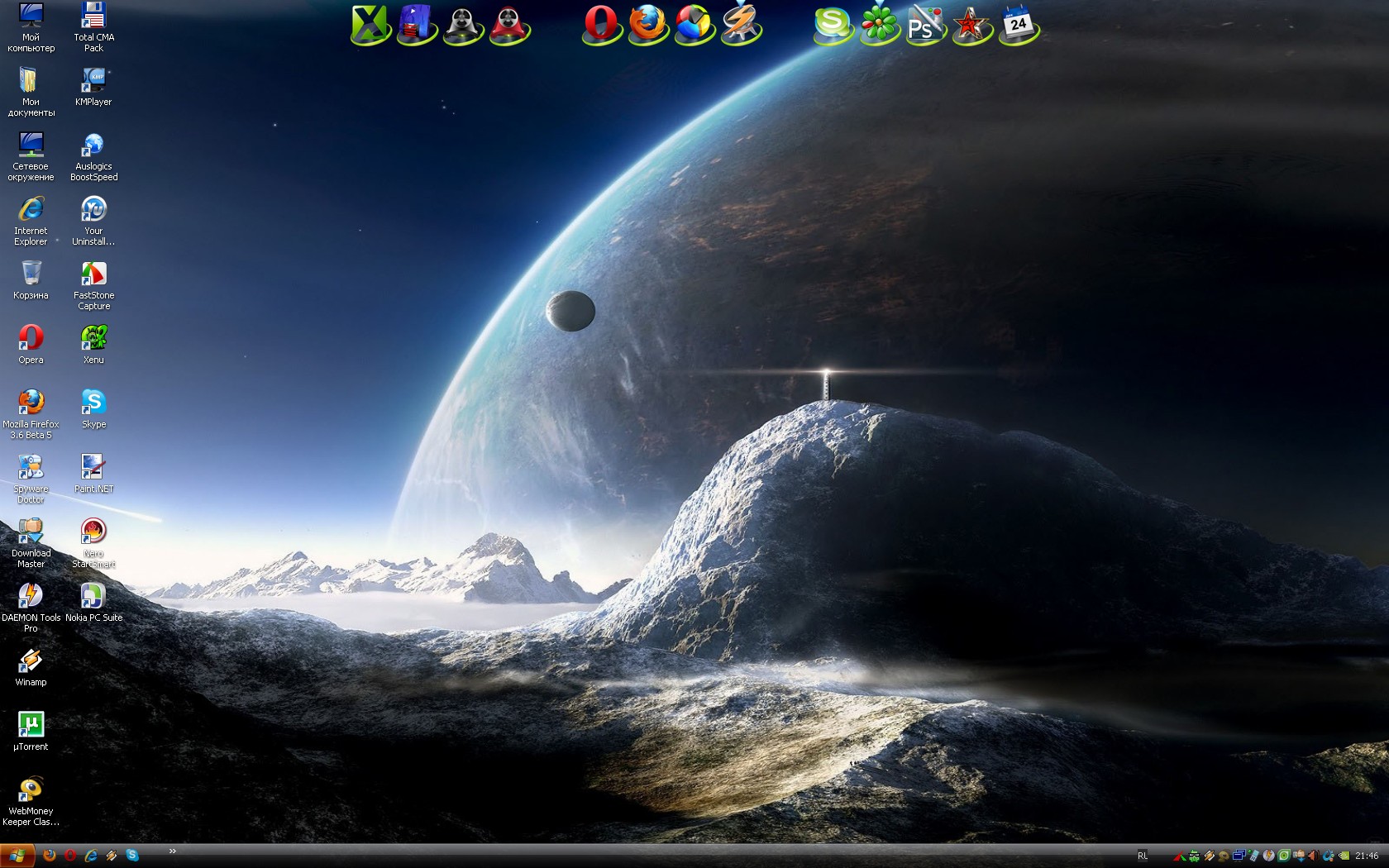Open the calendar icon showing 24
This screenshot has width=1389, height=868.
click(x=1017, y=24)
